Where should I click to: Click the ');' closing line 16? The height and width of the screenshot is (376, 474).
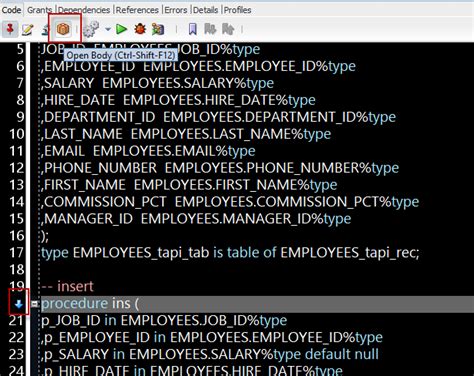pos(45,236)
